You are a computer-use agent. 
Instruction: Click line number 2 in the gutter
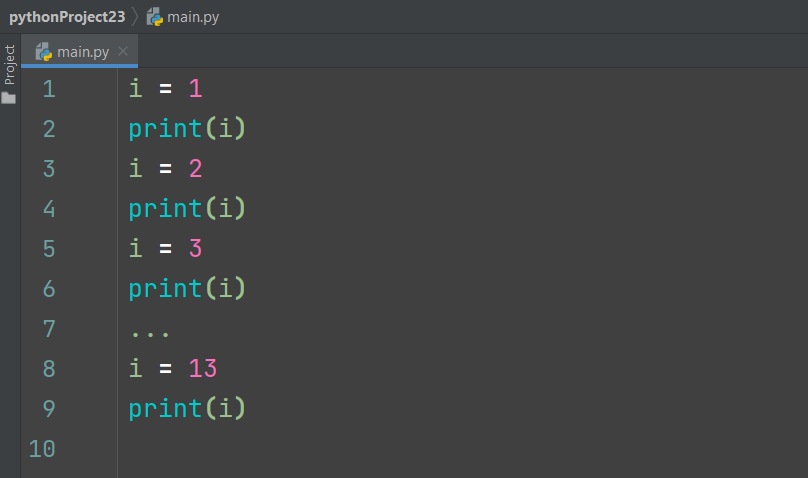(49, 129)
